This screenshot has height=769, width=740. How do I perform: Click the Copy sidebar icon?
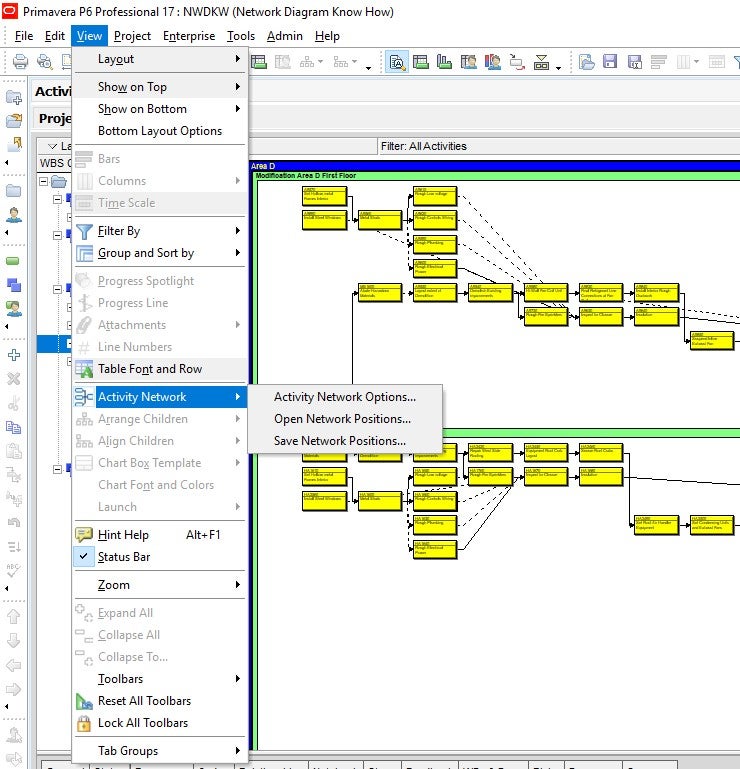[14, 427]
